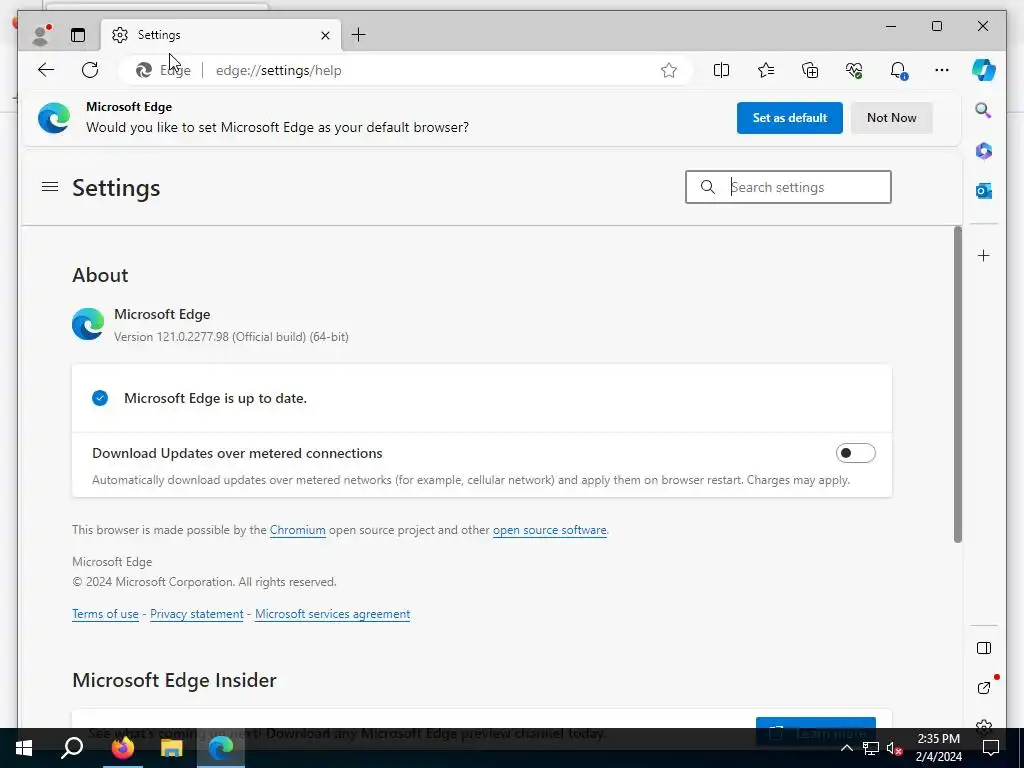Open Windows notification center icon
The image size is (1024, 768).
pos(991,748)
